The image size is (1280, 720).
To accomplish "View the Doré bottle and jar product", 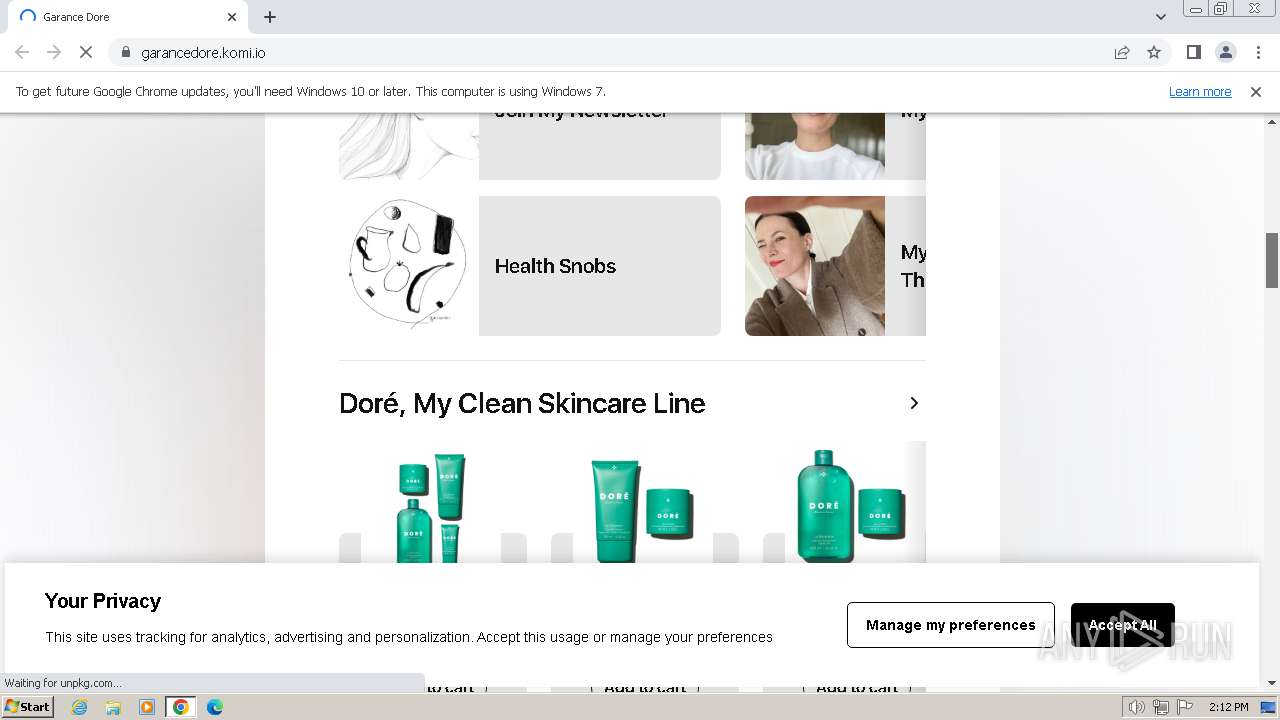I will click(x=850, y=505).
